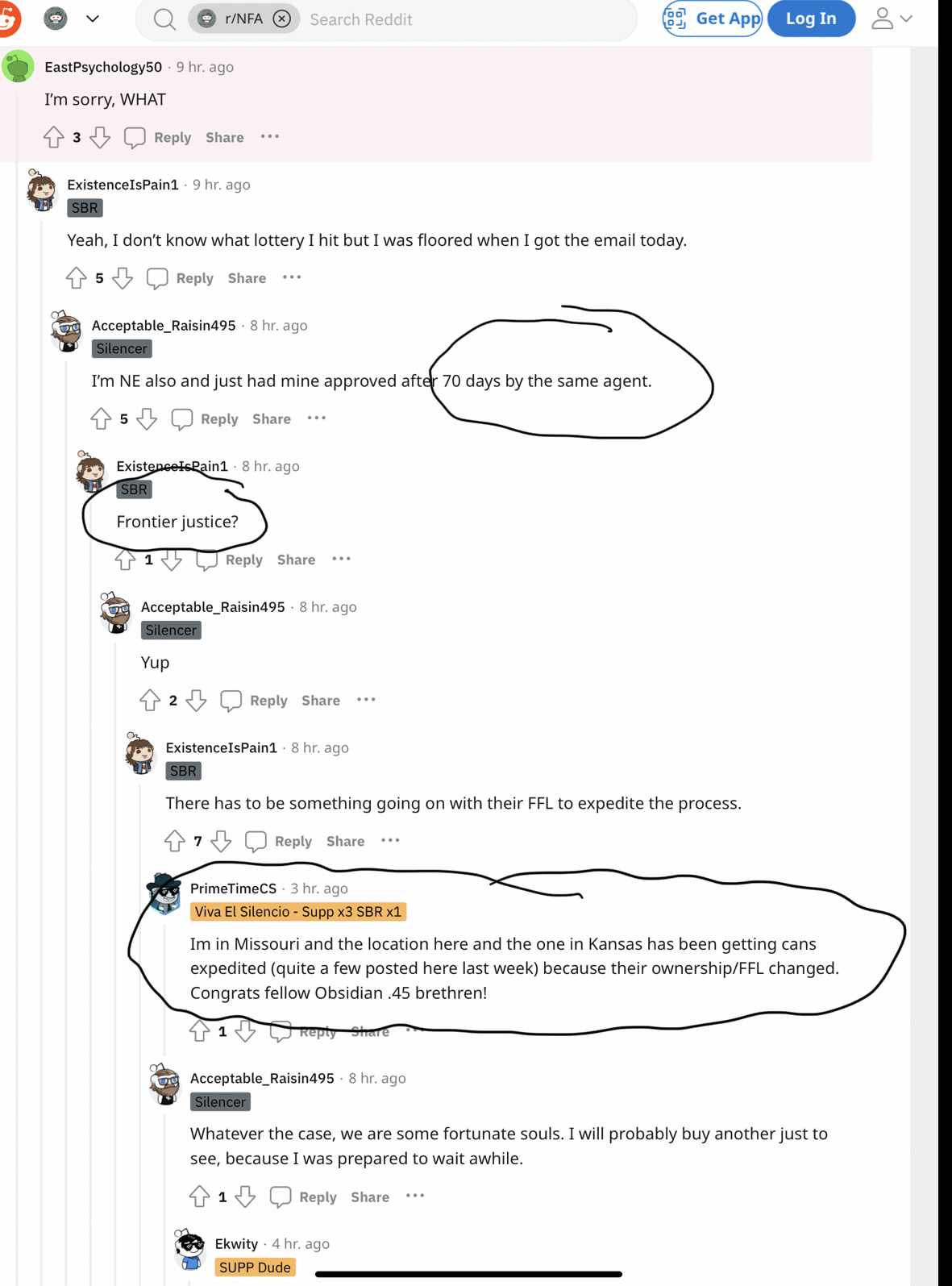This screenshot has width=952, height=1286.
Task: Click the QR code icon on Get App
Action: tap(676, 19)
